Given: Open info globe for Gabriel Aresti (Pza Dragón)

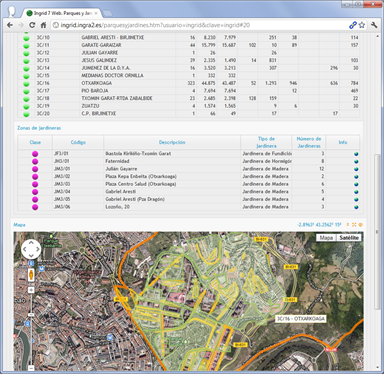Looking at the screenshot, I should (x=356, y=199).
